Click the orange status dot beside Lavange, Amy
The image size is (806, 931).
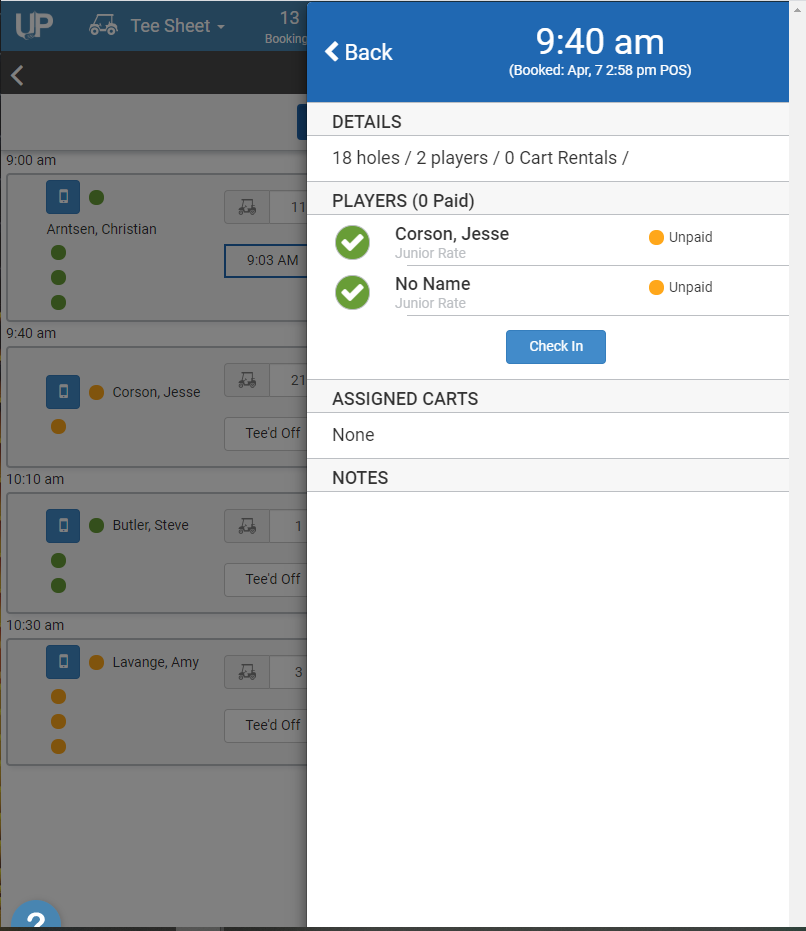tap(96, 662)
